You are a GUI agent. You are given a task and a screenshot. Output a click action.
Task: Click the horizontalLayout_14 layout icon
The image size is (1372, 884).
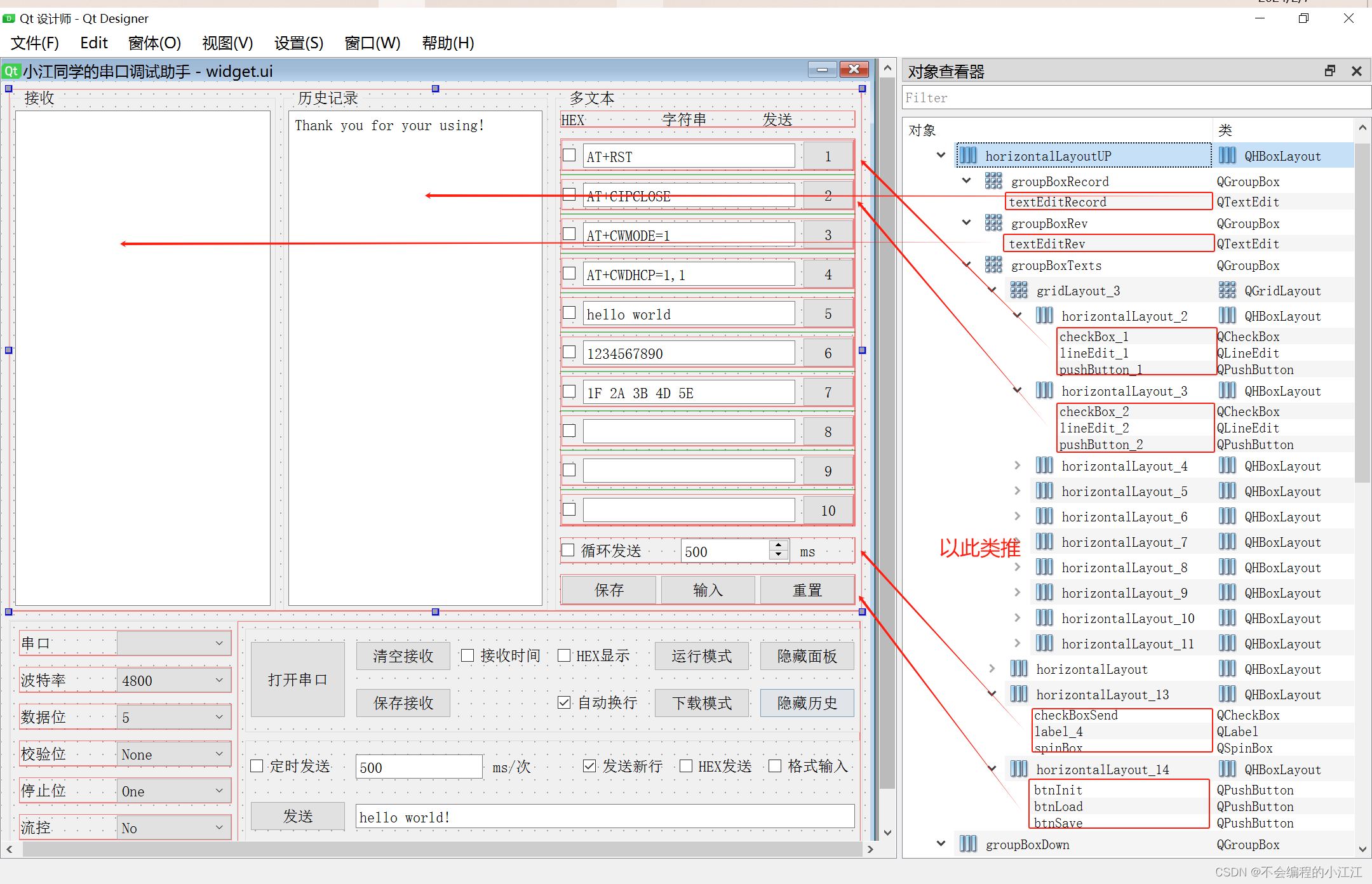point(1019,769)
